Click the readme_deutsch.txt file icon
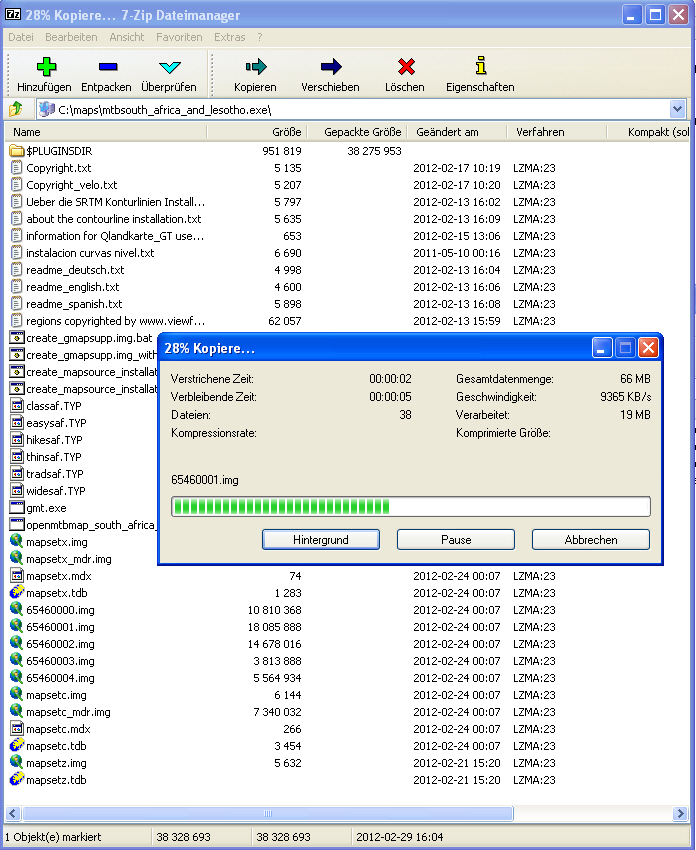Image resolution: width=696 pixels, height=850 pixels. coord(17,269)
